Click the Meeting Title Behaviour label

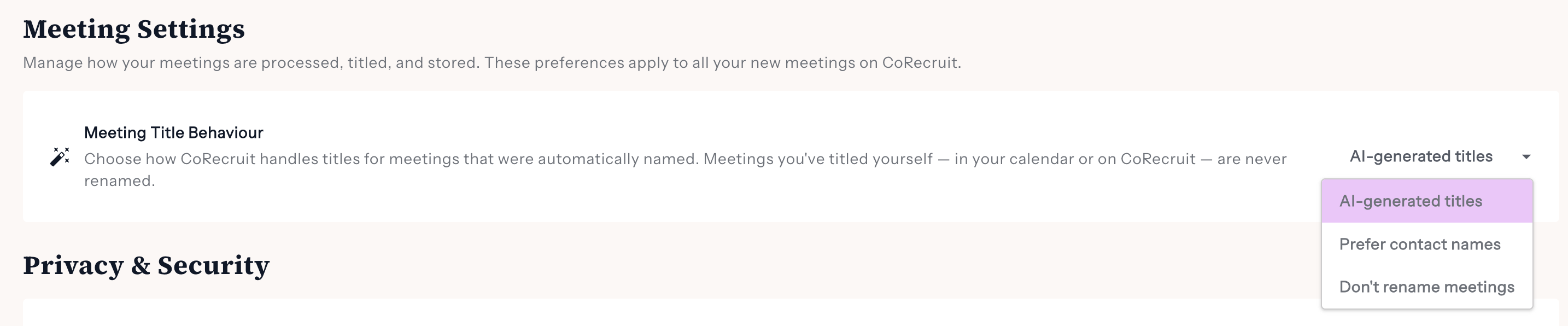tap(173, 132)
